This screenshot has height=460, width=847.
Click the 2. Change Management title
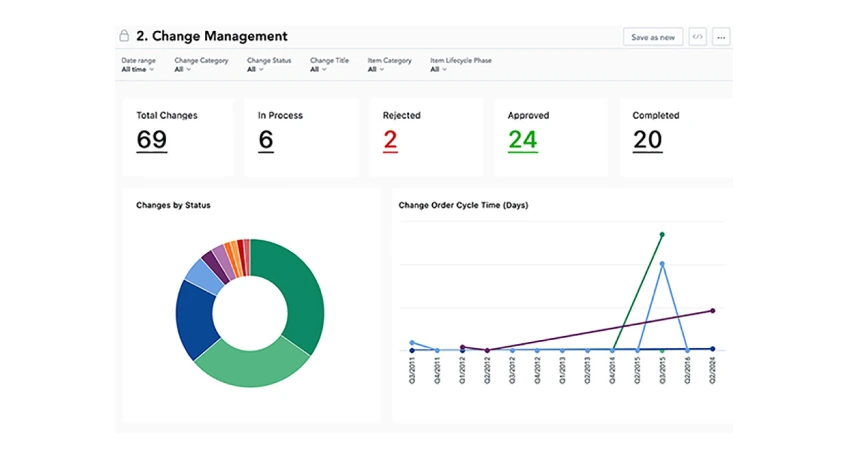point(212,36)
